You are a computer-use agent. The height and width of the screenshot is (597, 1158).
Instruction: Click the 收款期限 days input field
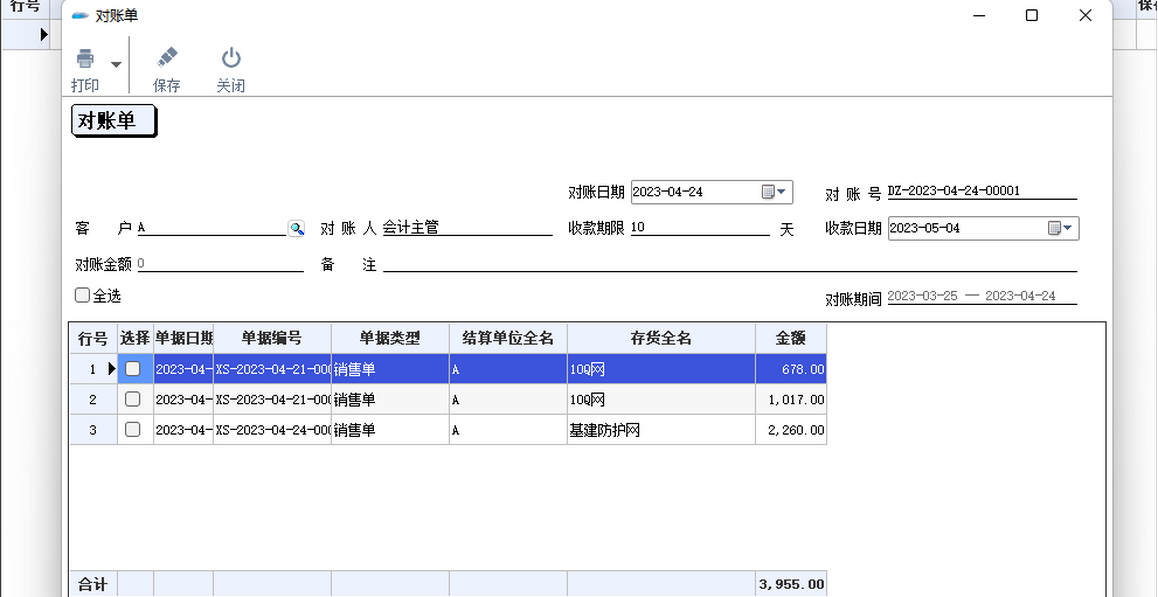point(699,228)
